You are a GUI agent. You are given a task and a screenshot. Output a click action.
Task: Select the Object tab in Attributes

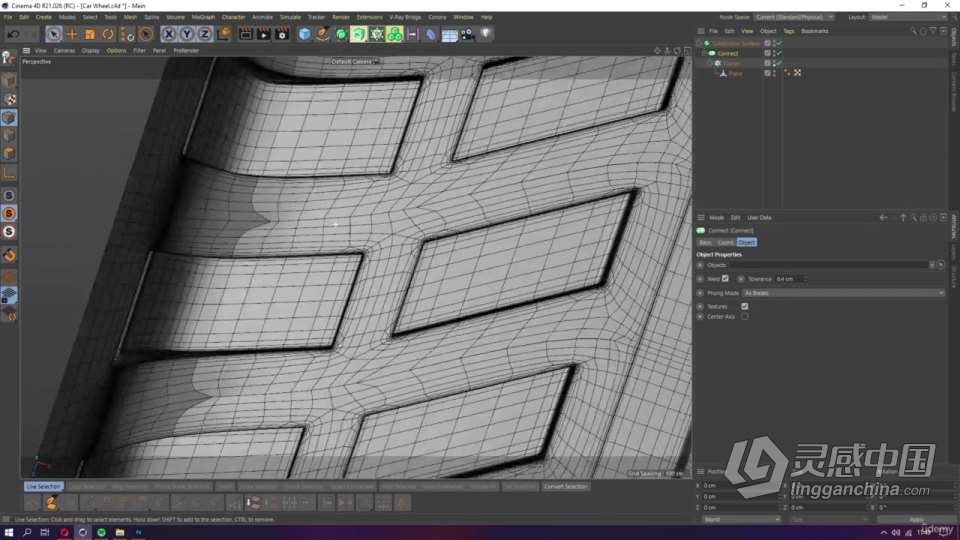pyautogui.click(x=746, y=242)
